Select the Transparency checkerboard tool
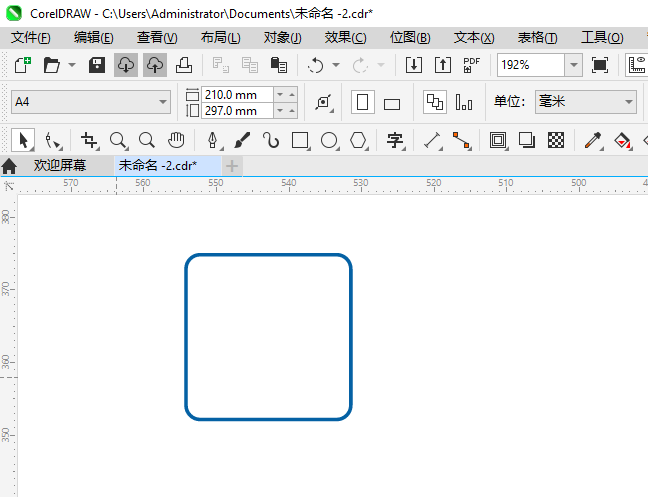 (556, 140)
